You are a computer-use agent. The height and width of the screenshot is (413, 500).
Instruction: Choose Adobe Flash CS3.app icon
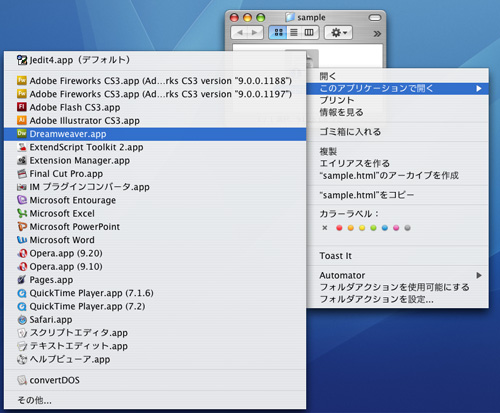coord(22,107)
